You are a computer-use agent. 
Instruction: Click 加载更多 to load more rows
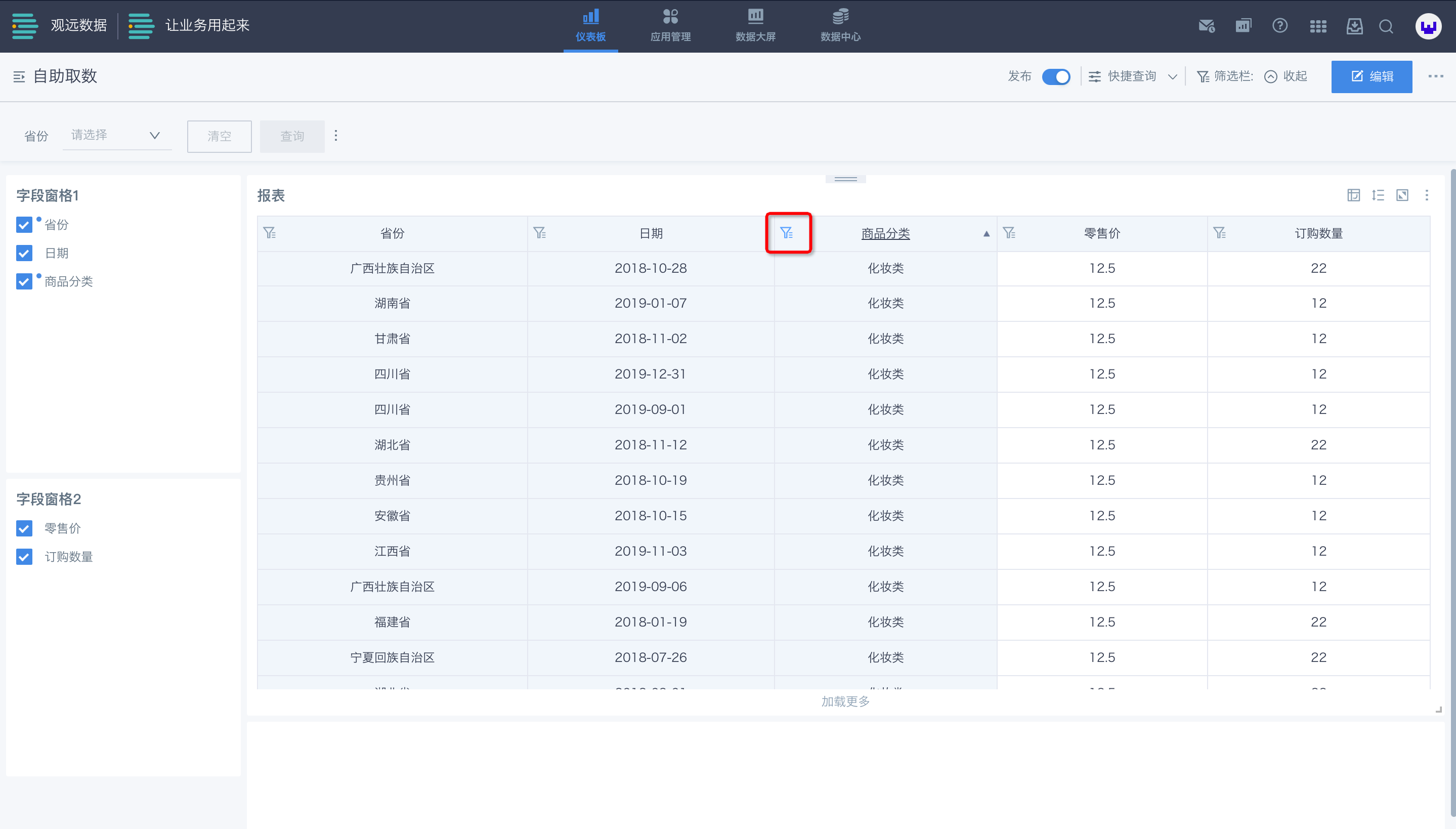coord(845,701)
